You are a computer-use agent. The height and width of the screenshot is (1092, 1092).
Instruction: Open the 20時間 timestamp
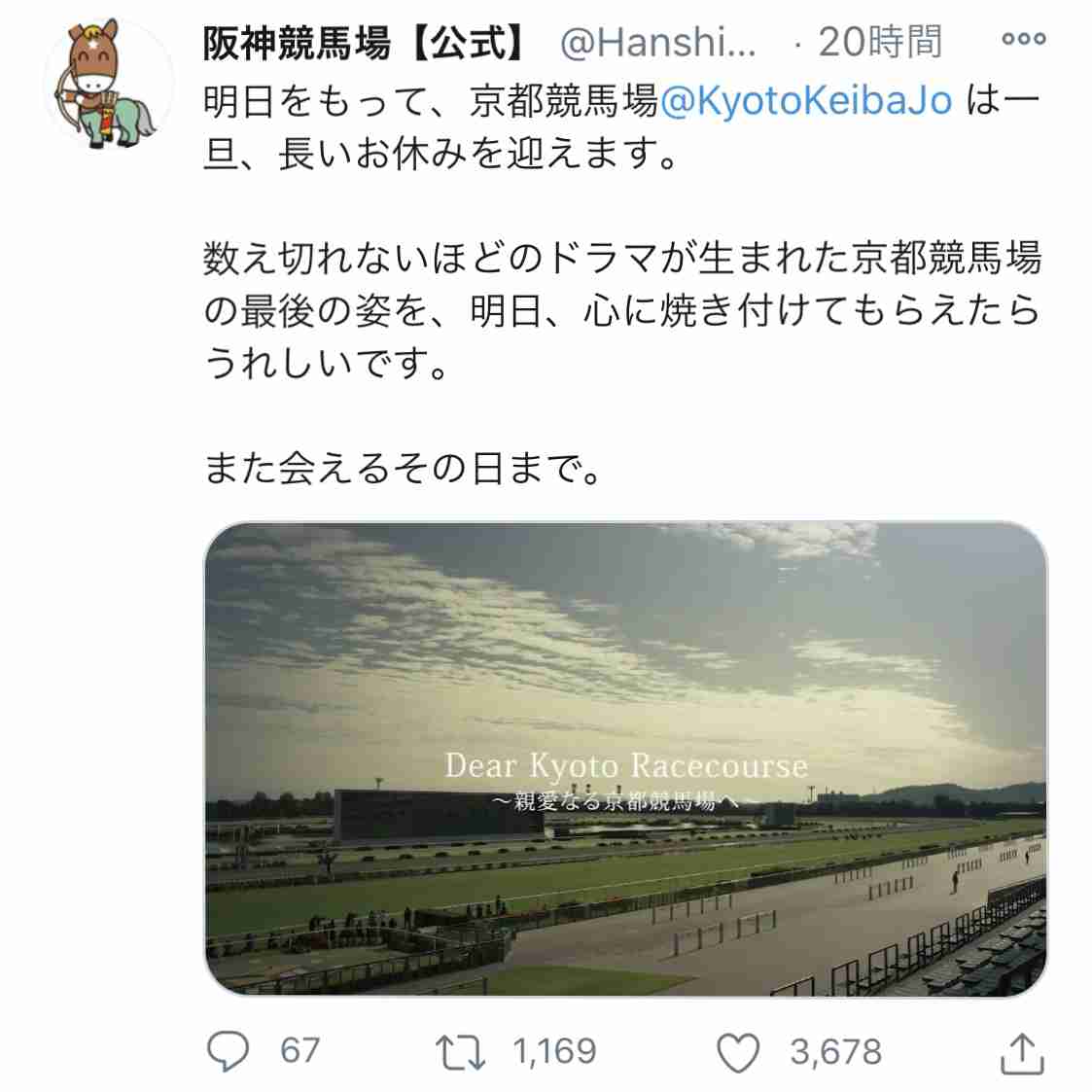(x=880, y=42)
